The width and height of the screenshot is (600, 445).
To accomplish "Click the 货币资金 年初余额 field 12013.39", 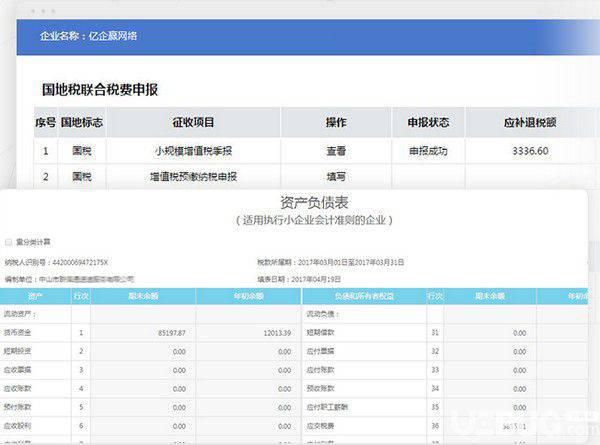I will 248,333.
